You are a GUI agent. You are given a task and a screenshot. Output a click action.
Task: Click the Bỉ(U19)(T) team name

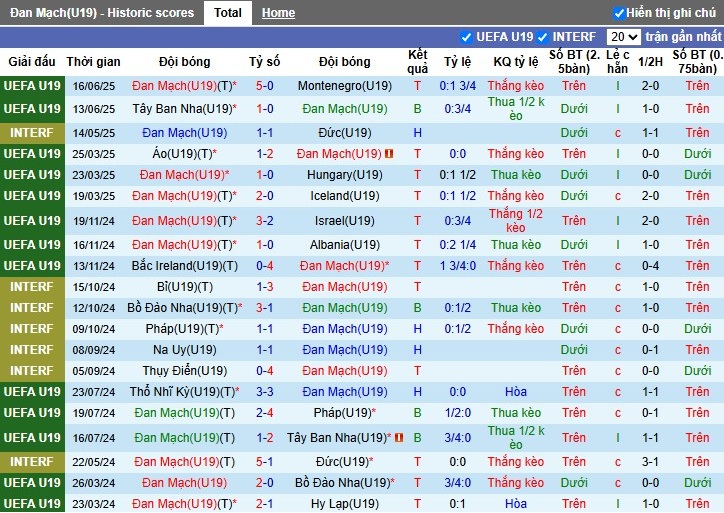184,287
